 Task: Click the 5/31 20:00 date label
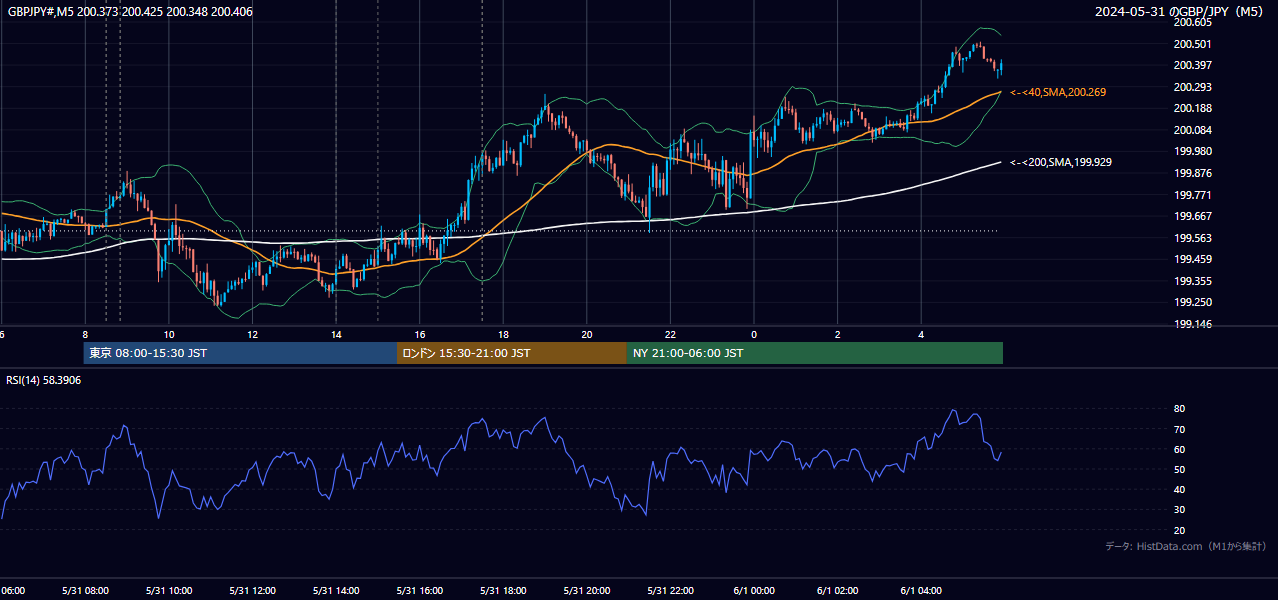click(587, 590)
